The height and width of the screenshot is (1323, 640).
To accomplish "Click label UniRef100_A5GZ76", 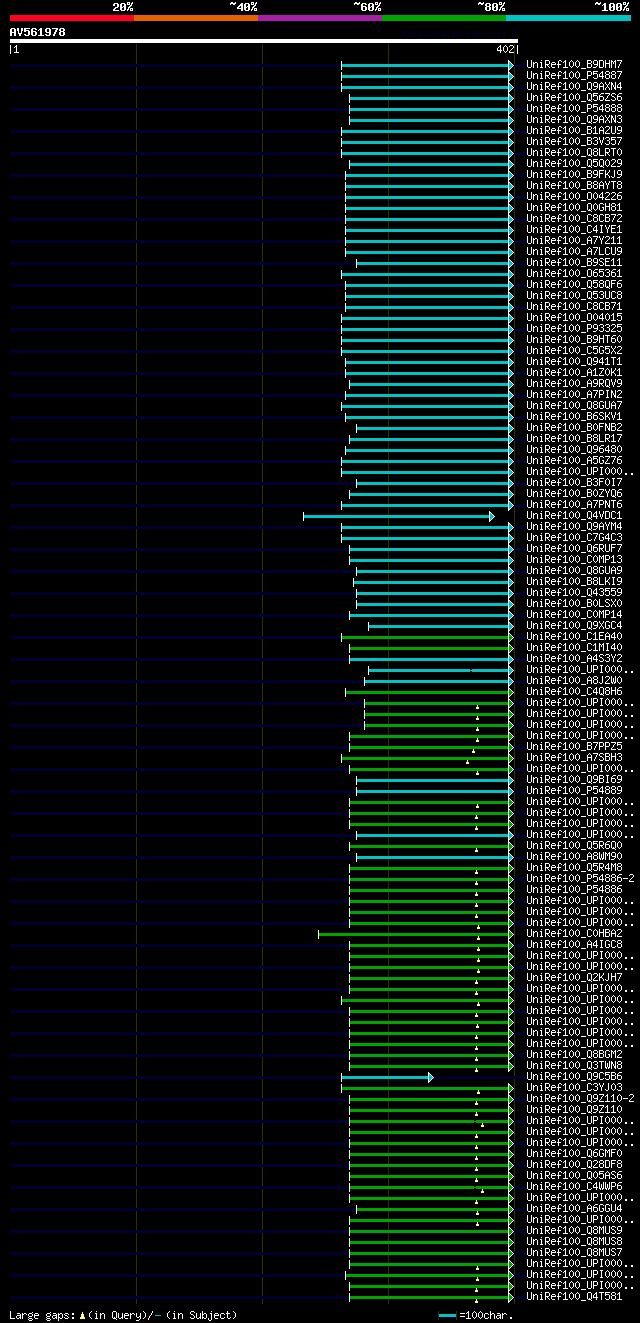I will [x=574, y=460].
